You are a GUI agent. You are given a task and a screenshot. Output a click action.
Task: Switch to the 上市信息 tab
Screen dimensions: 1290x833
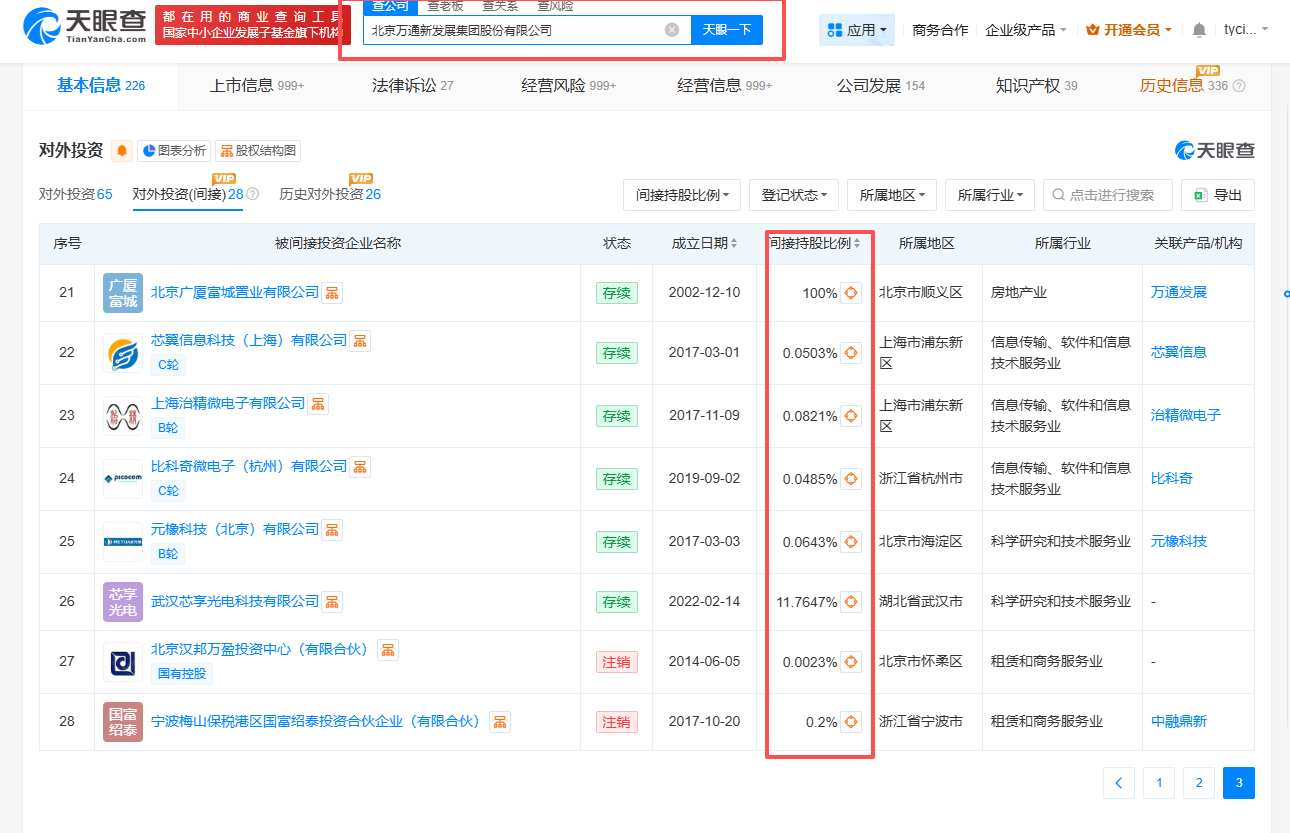pos(257,86)
